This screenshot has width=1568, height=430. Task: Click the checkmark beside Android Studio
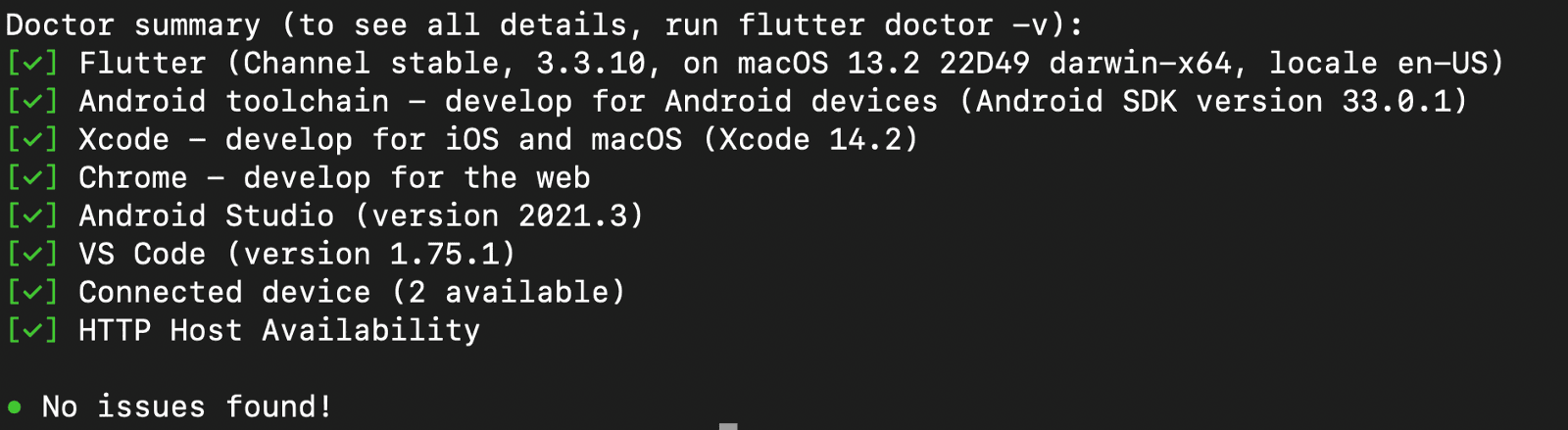coord(32,216)
